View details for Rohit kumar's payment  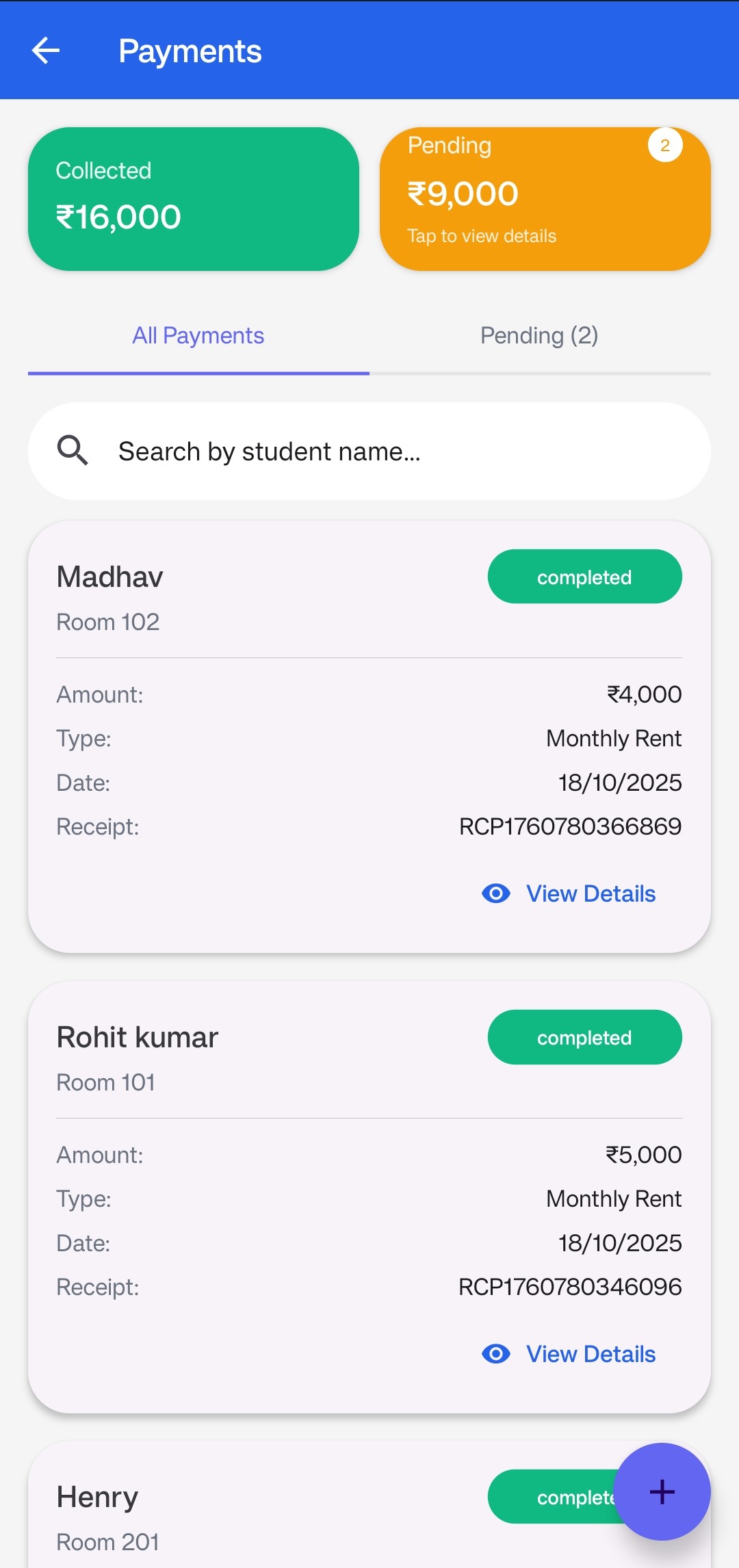[x=590, y=1354]
